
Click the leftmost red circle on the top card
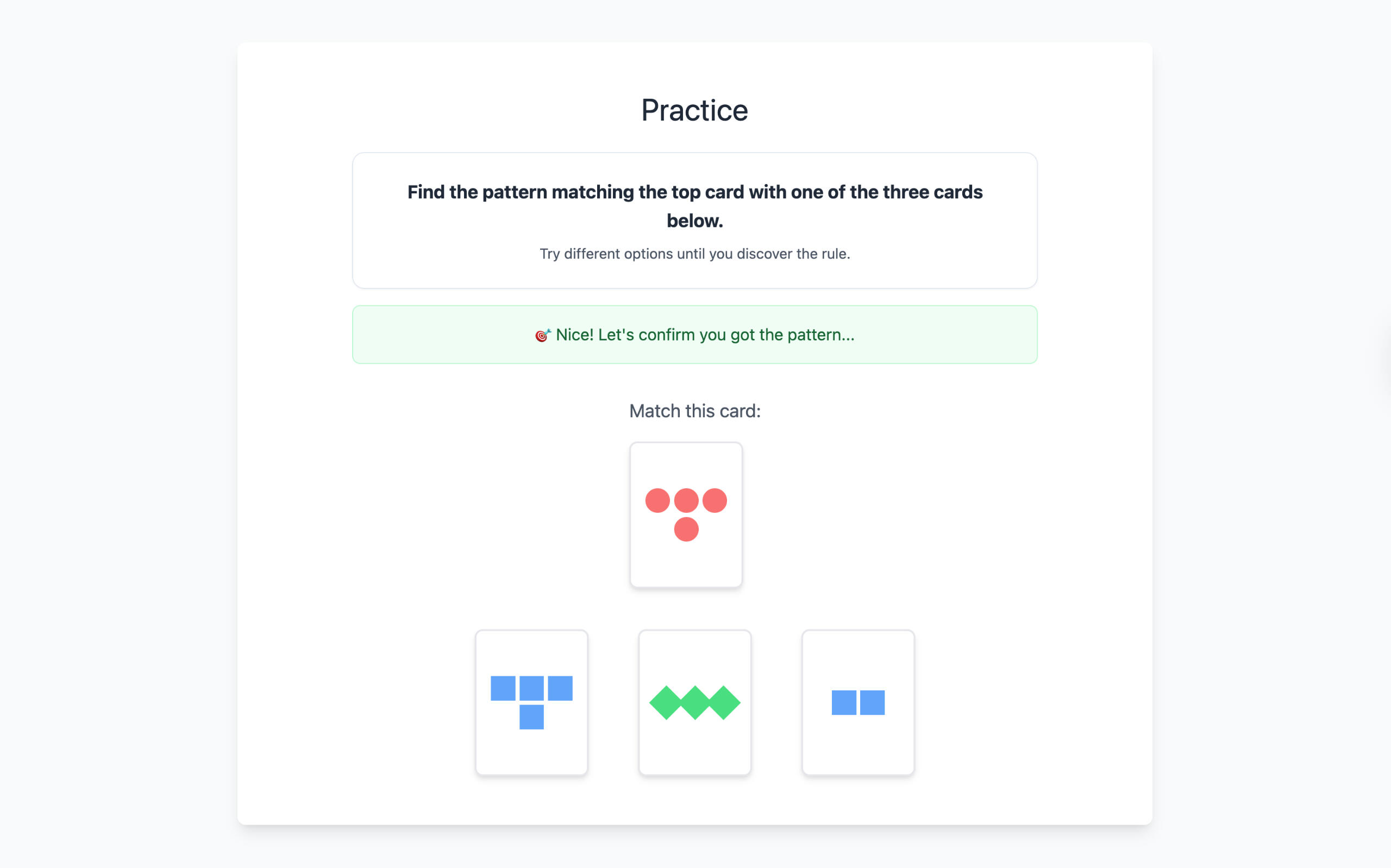(x=657, y=501)
